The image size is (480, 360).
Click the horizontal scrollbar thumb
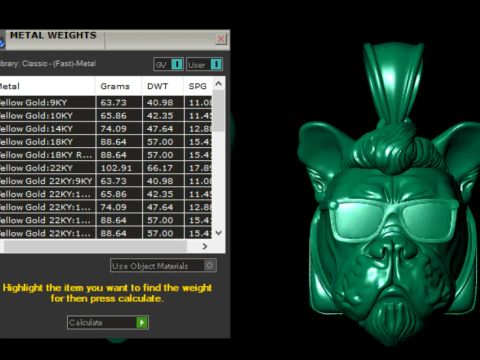click(x=95, y=246)
